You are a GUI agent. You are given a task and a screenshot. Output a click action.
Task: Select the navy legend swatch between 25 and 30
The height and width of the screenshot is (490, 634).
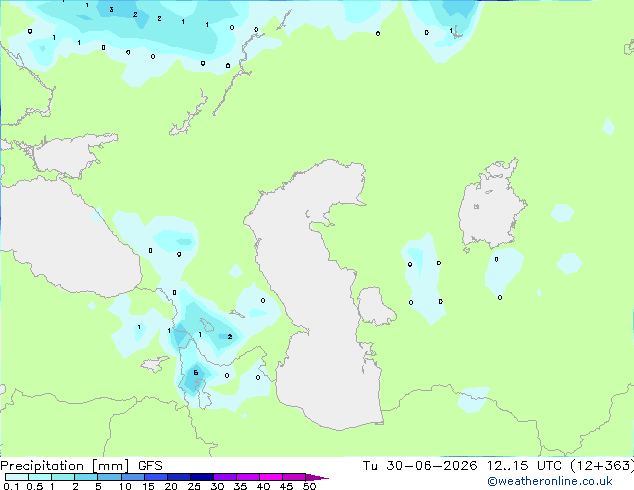tap(201, 477)
